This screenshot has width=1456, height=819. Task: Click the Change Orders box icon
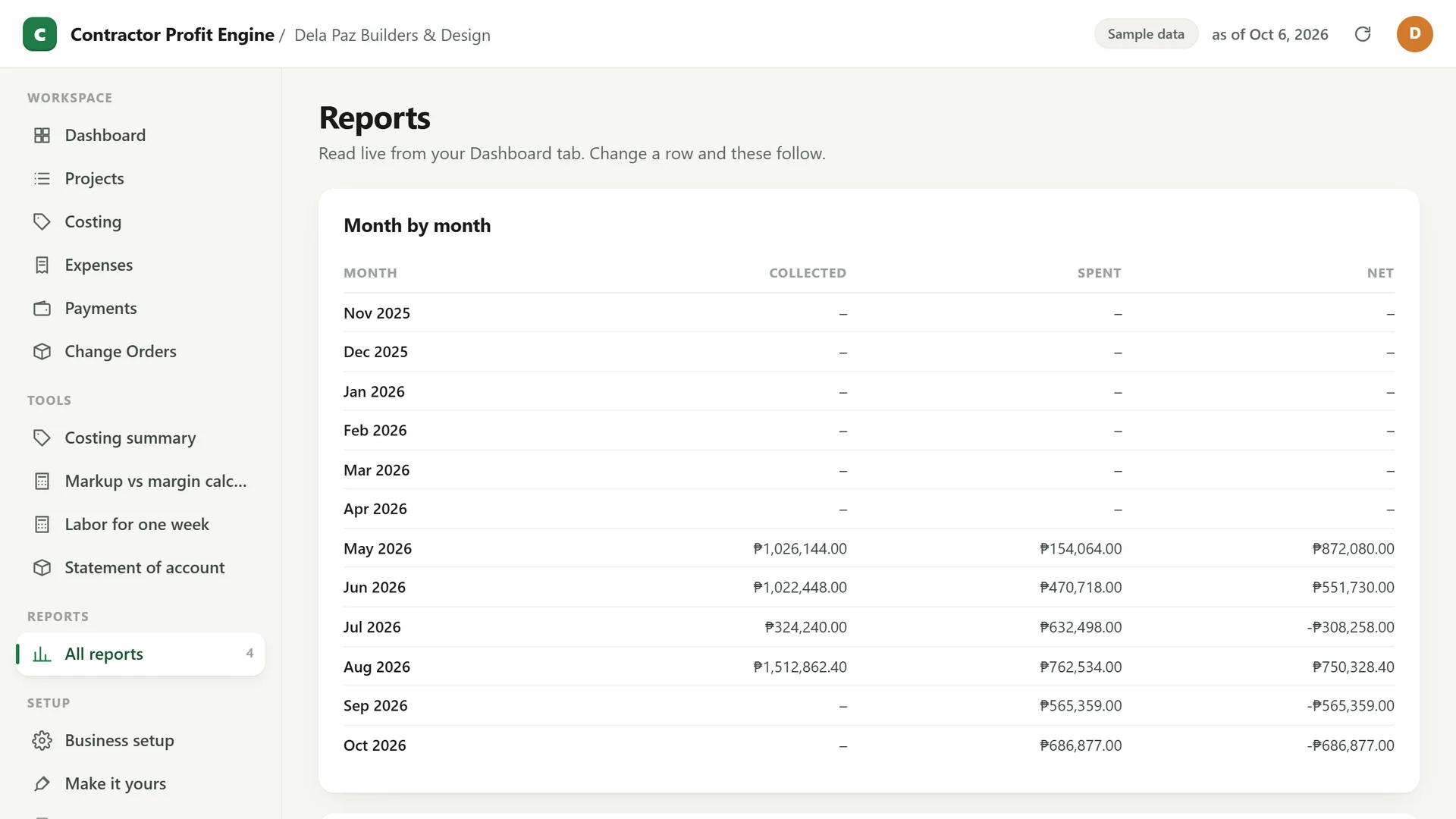click(x=42, y=351)
